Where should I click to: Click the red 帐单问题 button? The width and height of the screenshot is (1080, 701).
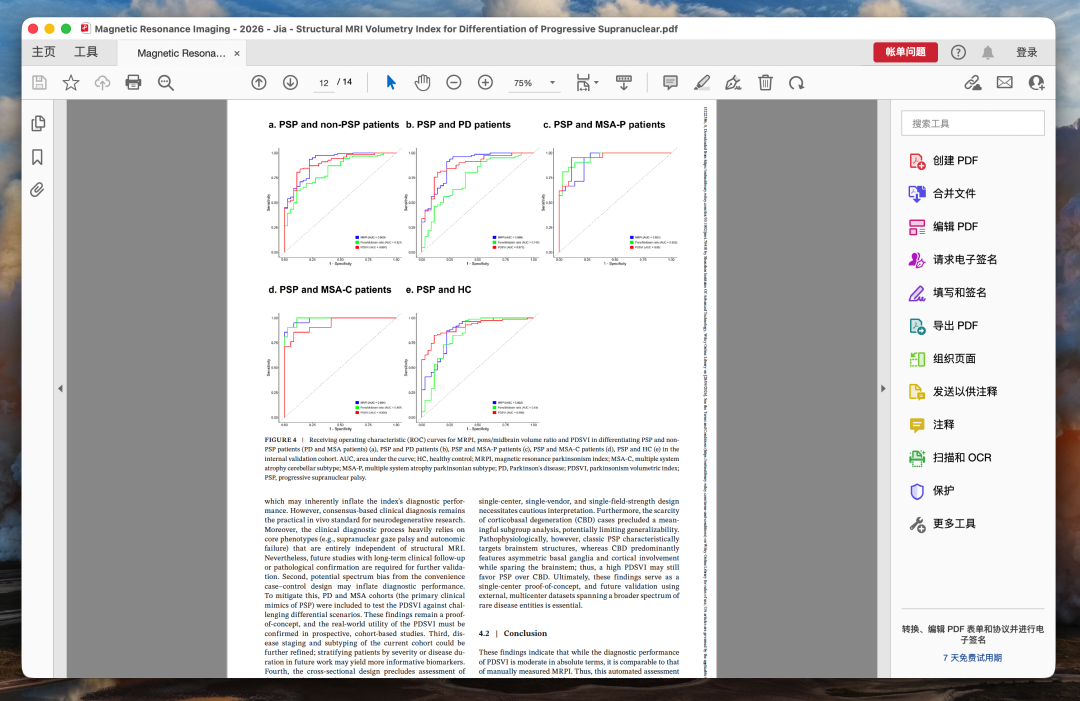[906, 52]
